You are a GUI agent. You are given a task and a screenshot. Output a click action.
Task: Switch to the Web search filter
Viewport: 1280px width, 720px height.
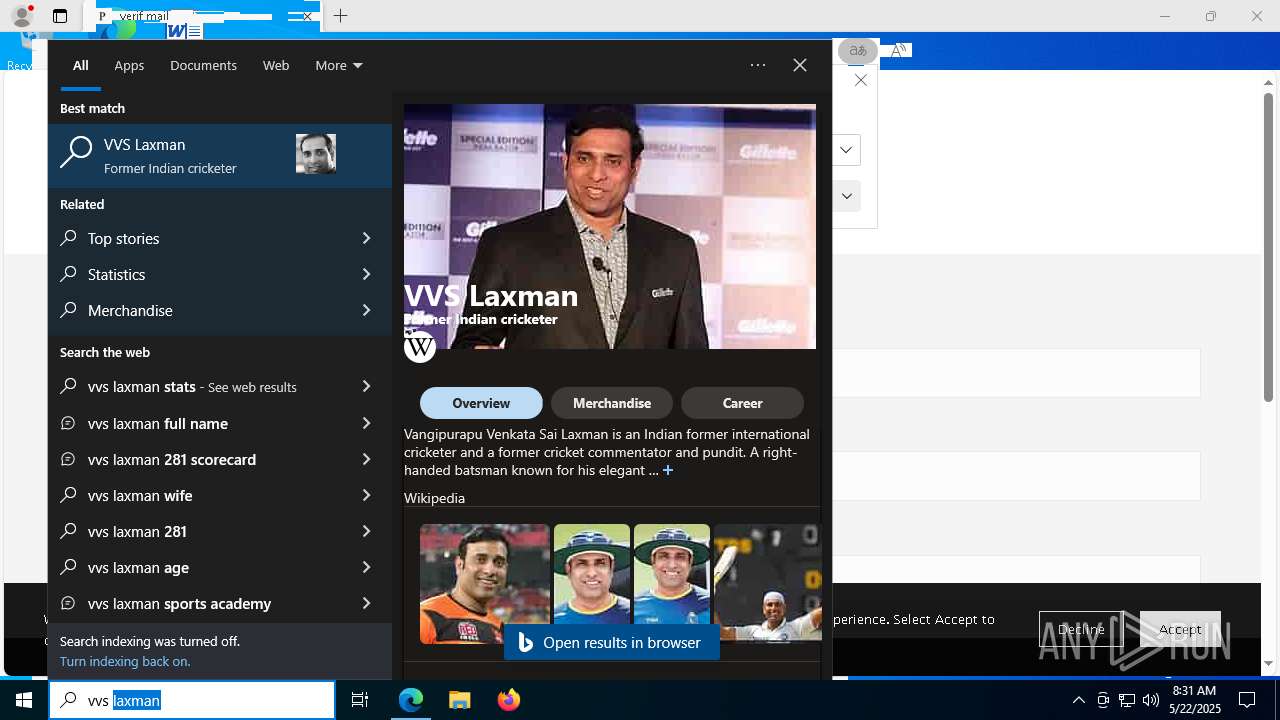(276, 65)
